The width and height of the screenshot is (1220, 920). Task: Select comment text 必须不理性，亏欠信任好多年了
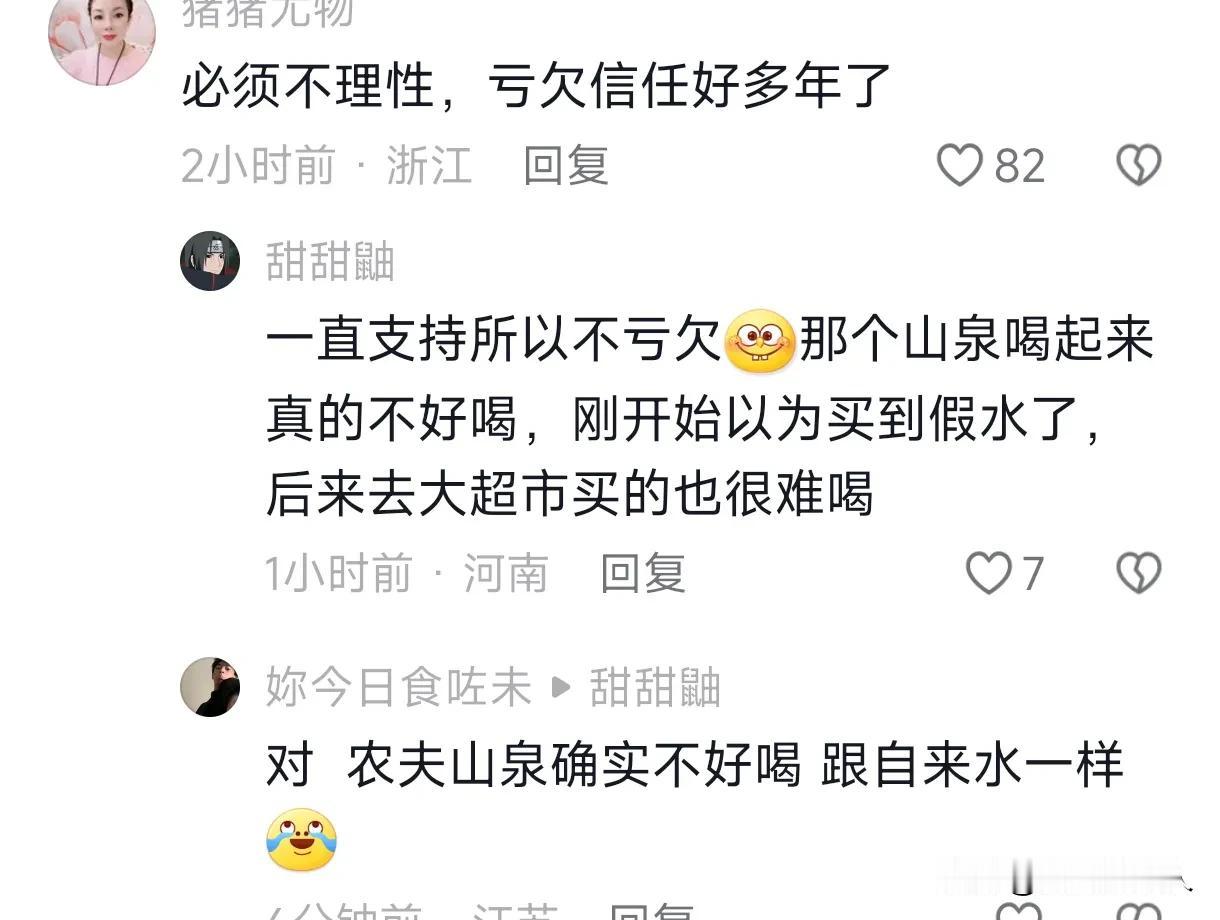coord(536,87)
